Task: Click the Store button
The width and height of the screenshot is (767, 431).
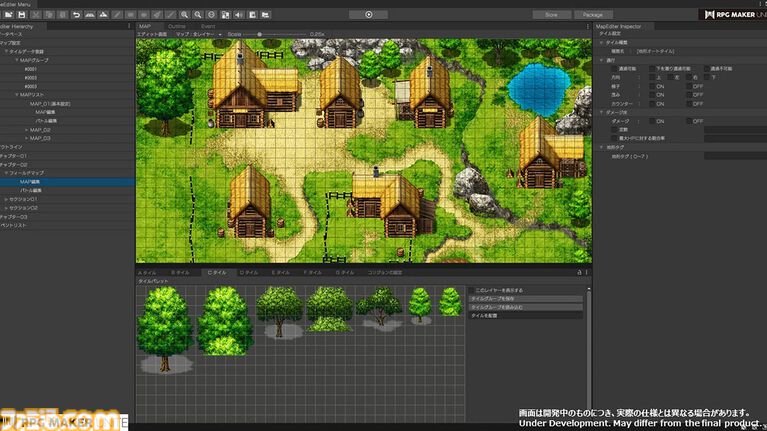Action: pyautogui.click(x=551, y=15)
